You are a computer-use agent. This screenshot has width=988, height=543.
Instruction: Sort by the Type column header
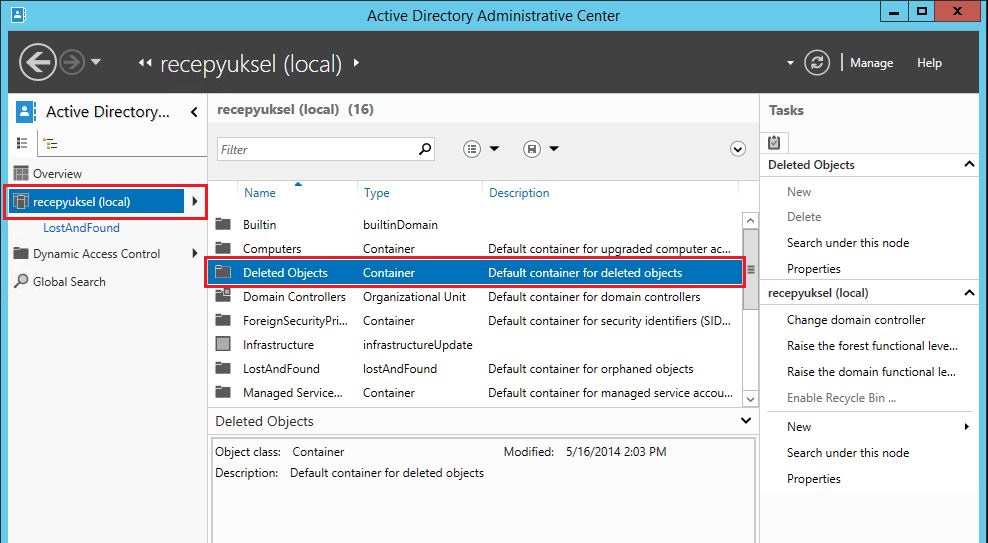point(376,193)
